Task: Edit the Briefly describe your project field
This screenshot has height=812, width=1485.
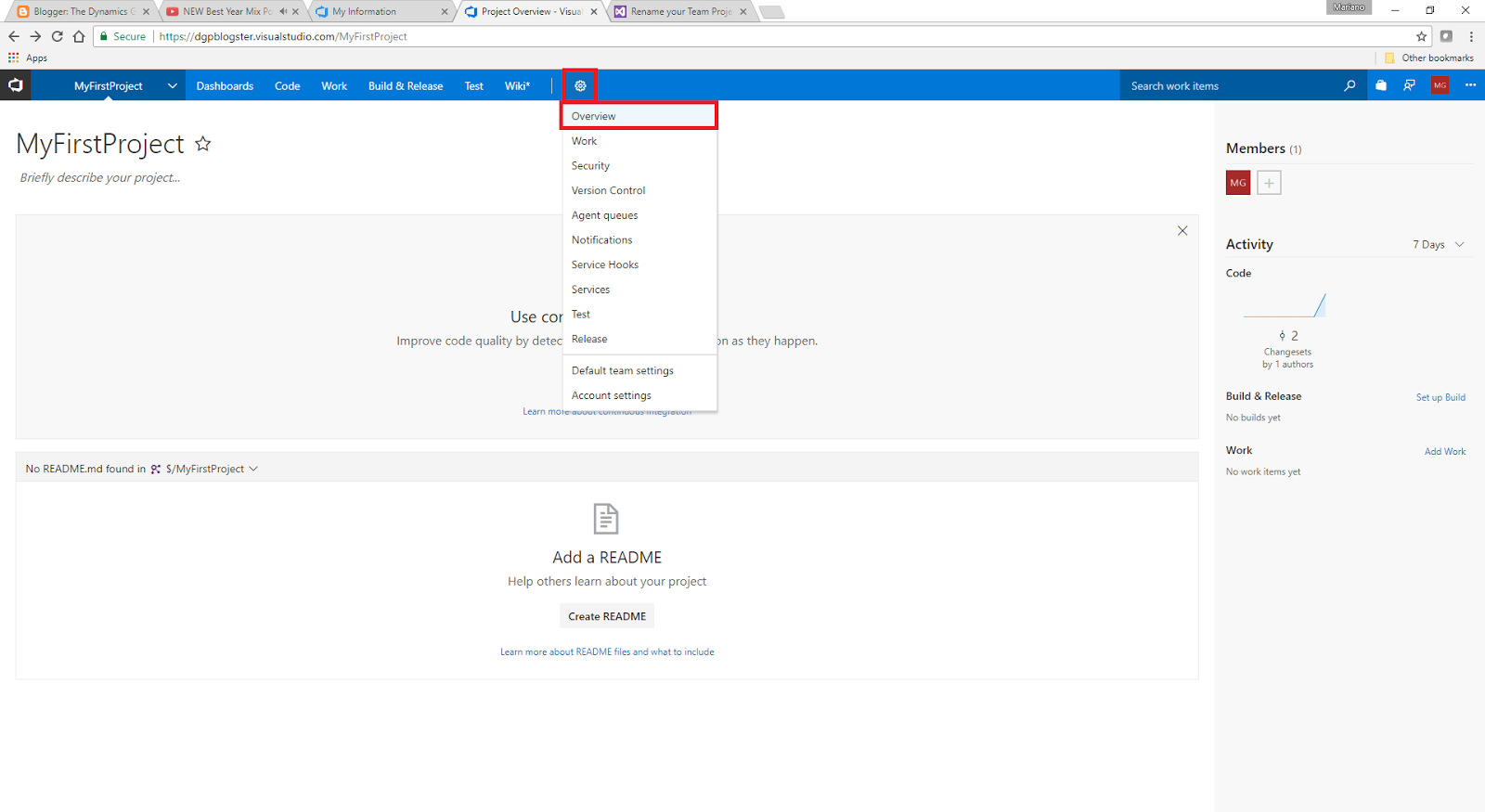Action: (x=100, y=177)
